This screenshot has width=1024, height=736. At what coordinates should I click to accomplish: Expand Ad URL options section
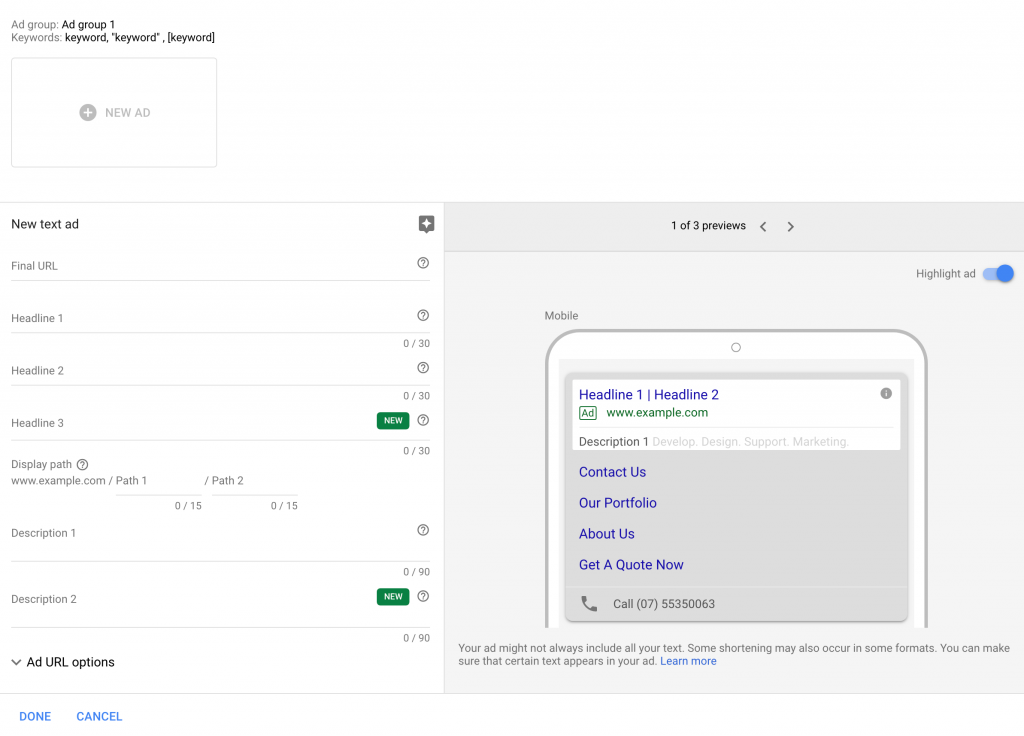point(63,662)
